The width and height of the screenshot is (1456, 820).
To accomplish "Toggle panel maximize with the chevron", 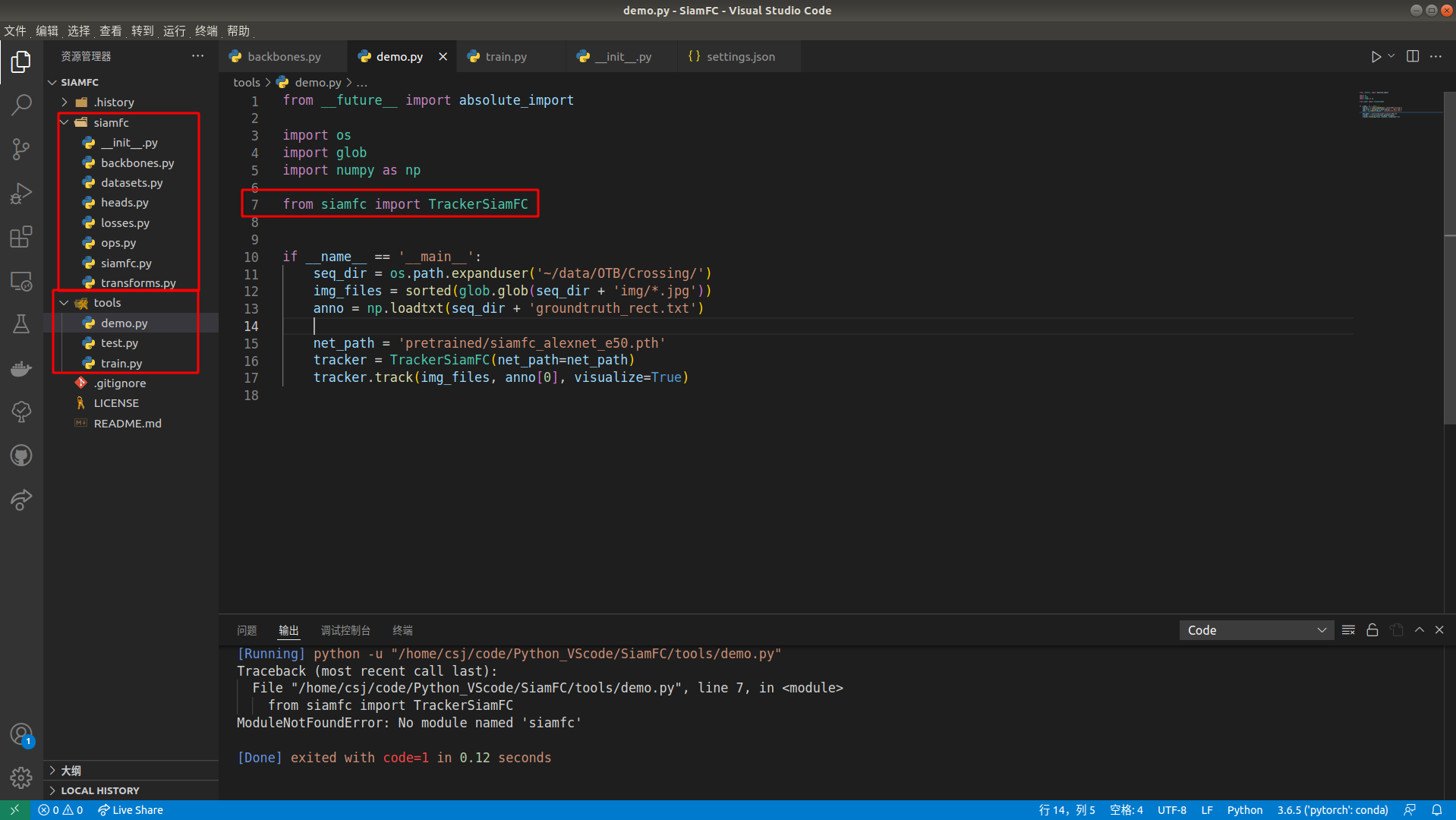I will point(1418,629).
